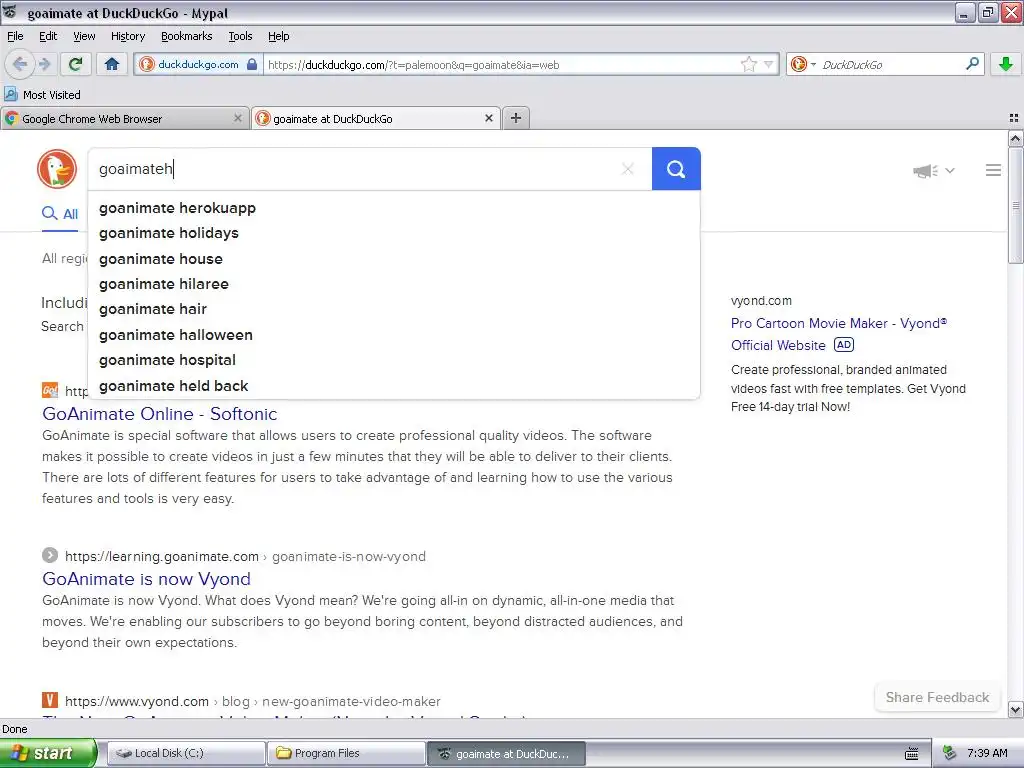This screenshot has width=1024, height=768.
Task: Clear the search box with X icon
Action: (x=628, y=169)
